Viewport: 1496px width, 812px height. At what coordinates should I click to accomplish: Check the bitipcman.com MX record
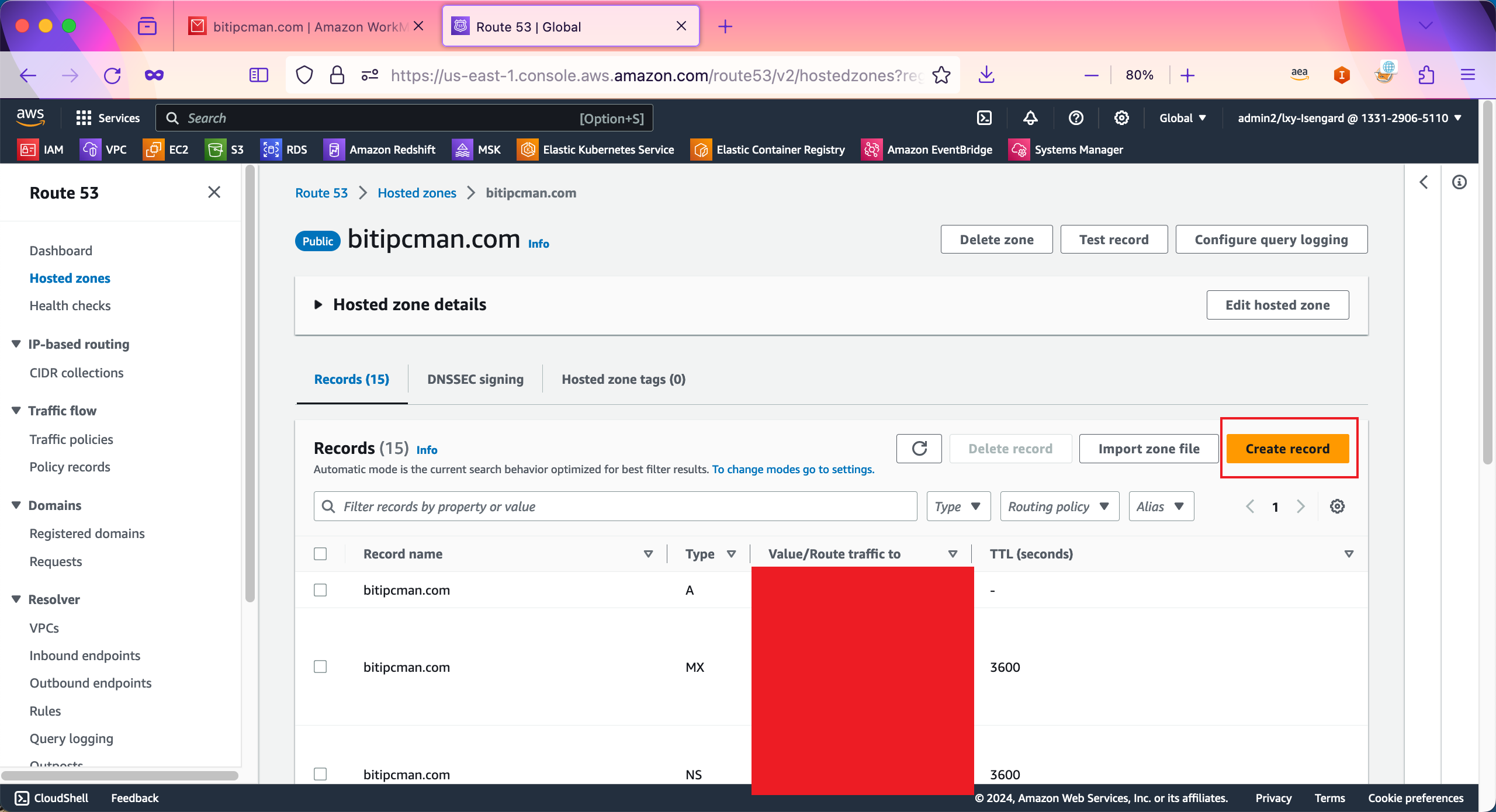[320, 667]
